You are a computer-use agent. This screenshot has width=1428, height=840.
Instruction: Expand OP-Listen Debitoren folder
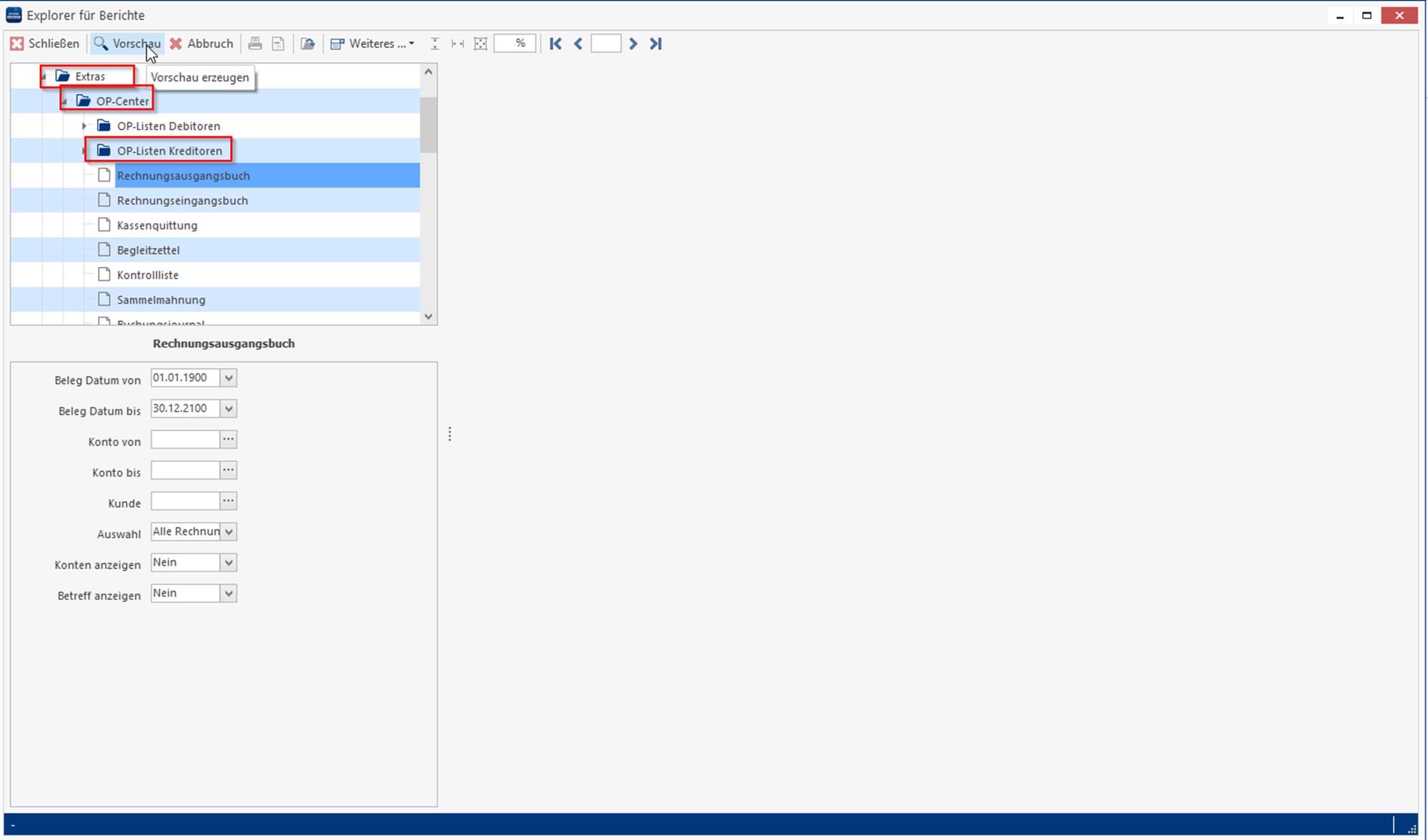coord(85,126)
